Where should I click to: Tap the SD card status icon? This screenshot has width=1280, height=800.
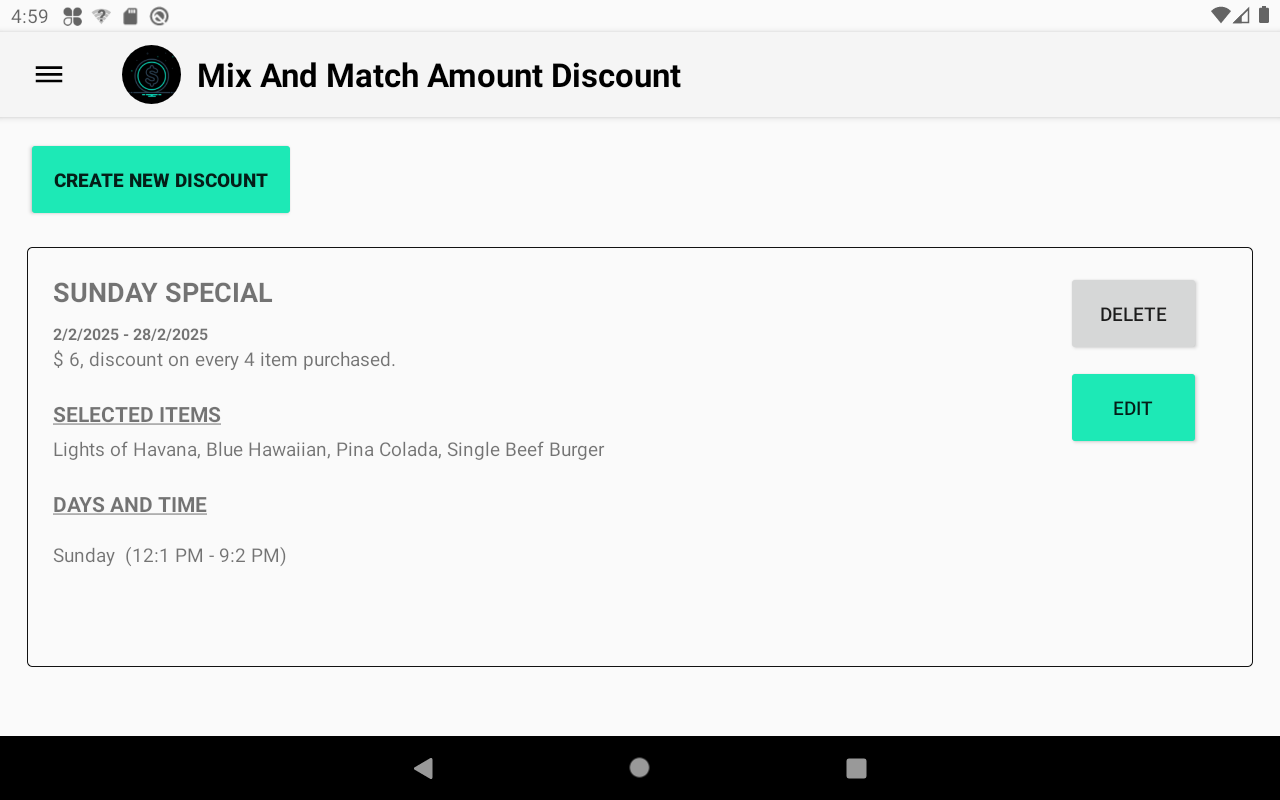tap(130, 16)
